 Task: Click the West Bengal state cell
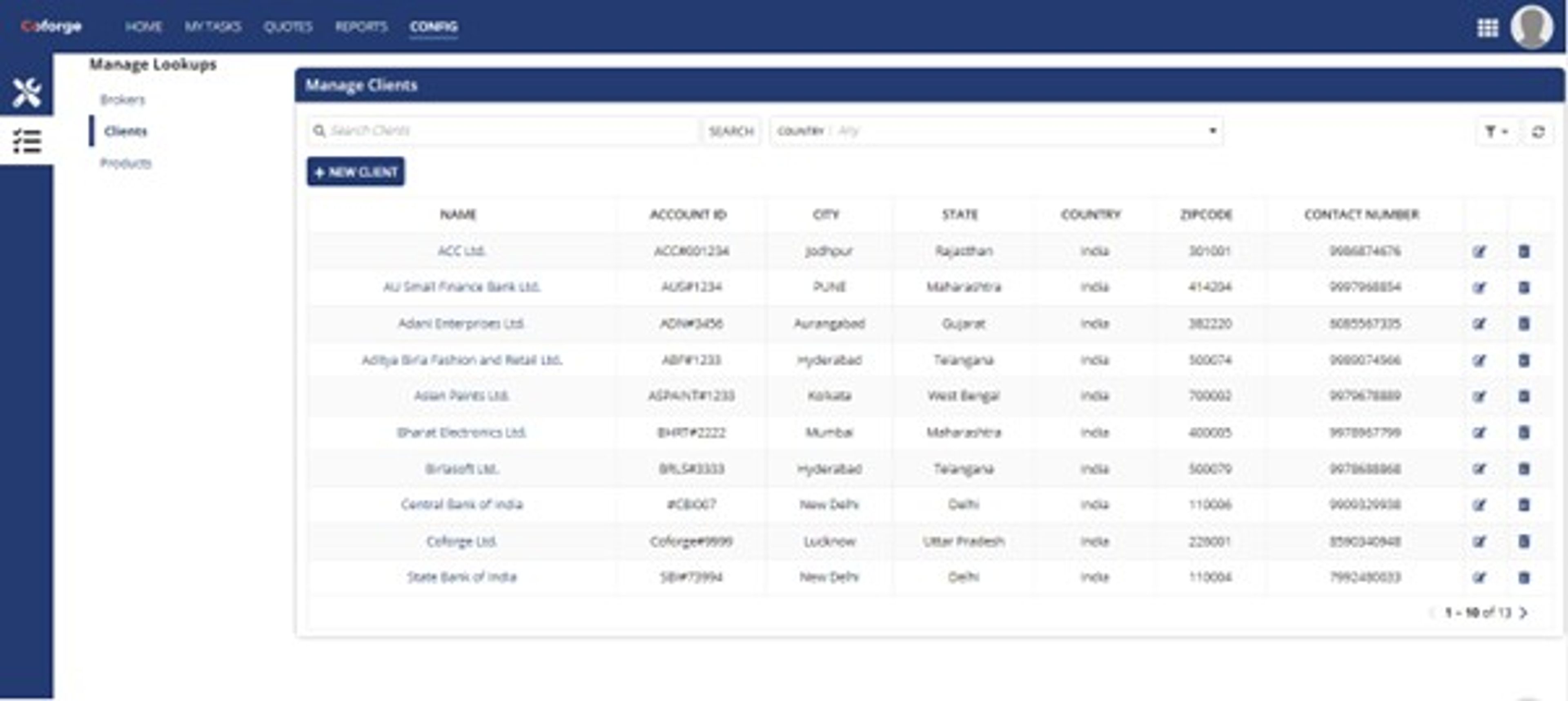964,396
